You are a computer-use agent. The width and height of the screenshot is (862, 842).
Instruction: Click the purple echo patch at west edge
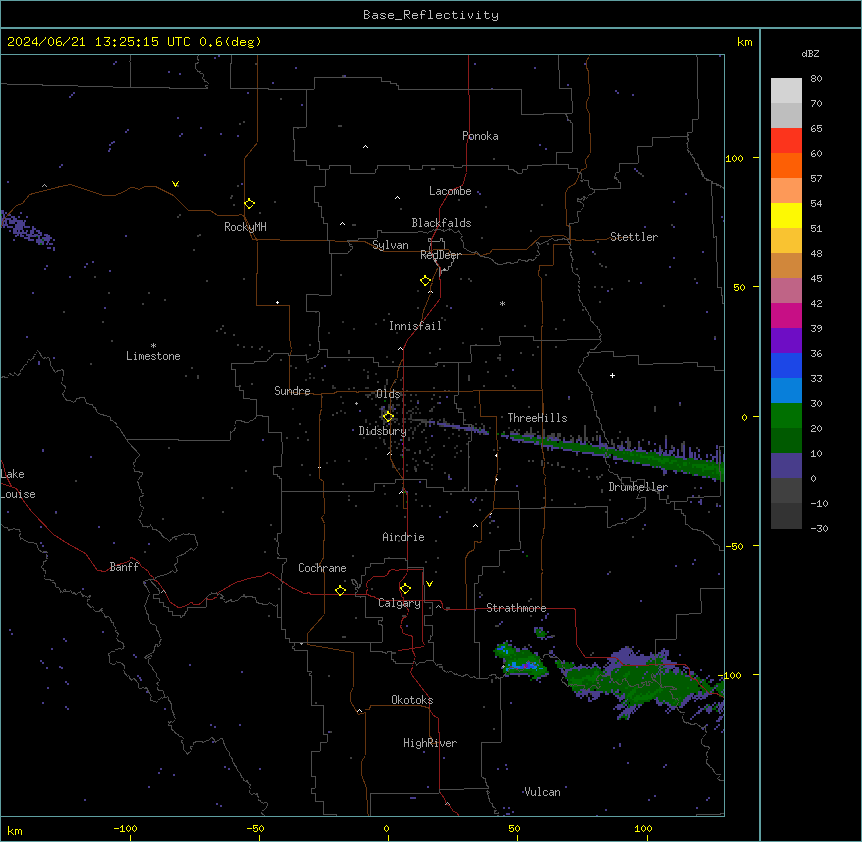tap(26, 229)
